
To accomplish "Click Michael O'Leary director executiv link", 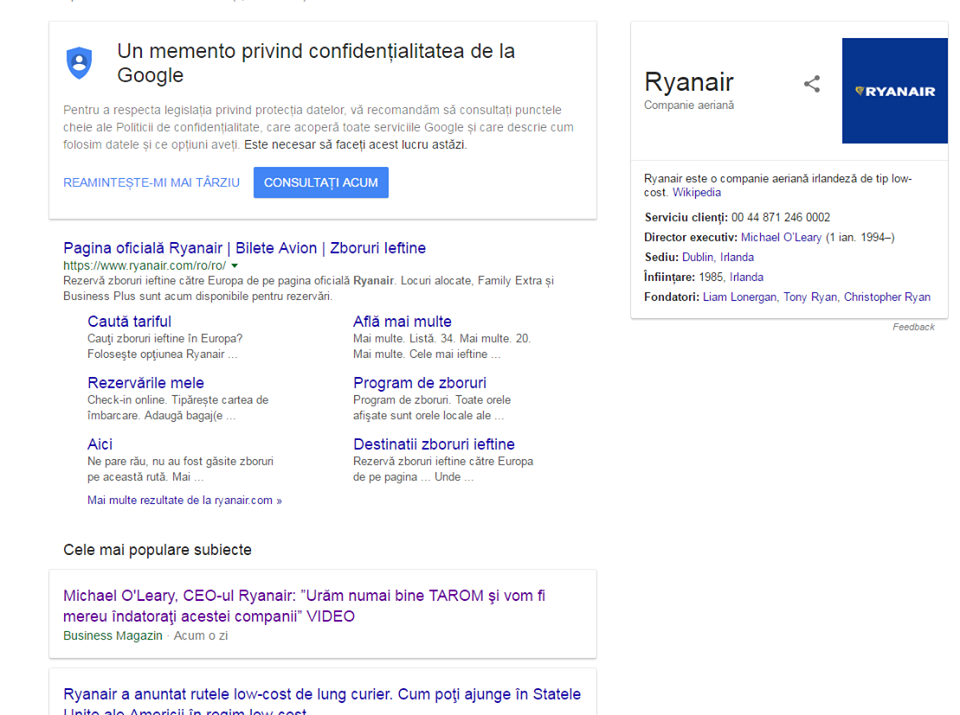I will click(781, 237).
